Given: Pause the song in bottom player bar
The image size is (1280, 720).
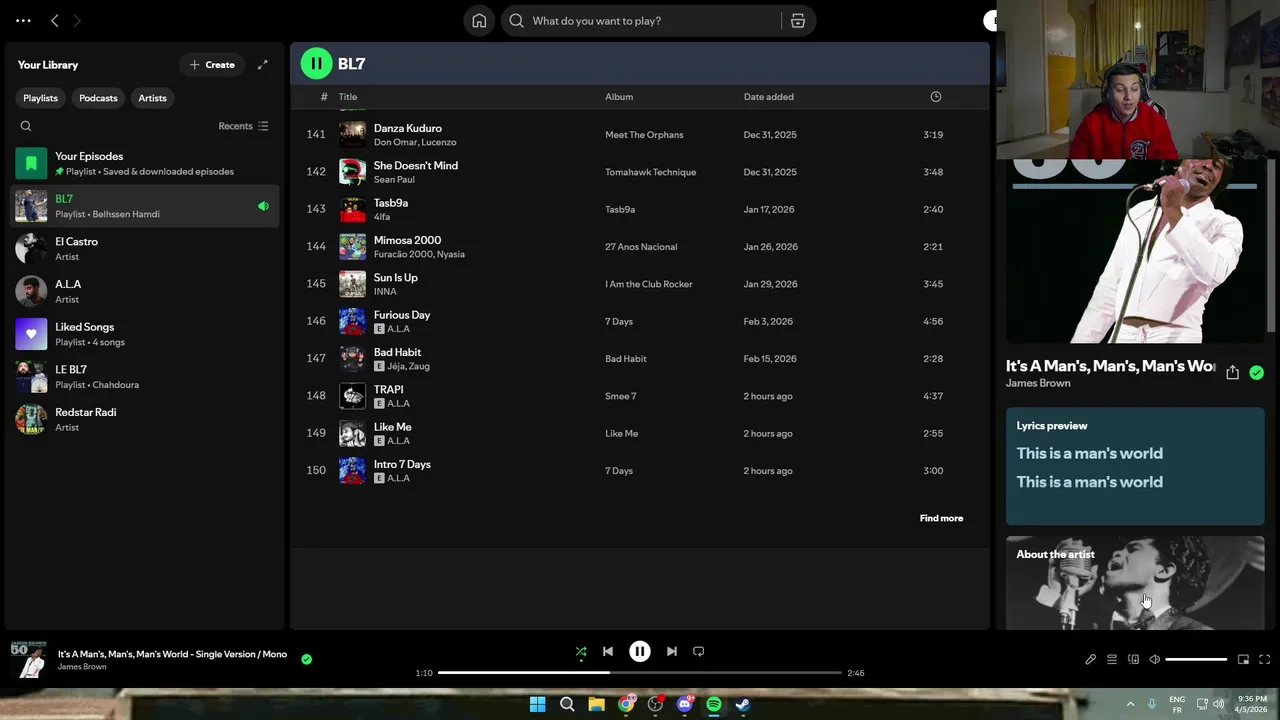Looking at the screenshot, I should tap(640, 651).
